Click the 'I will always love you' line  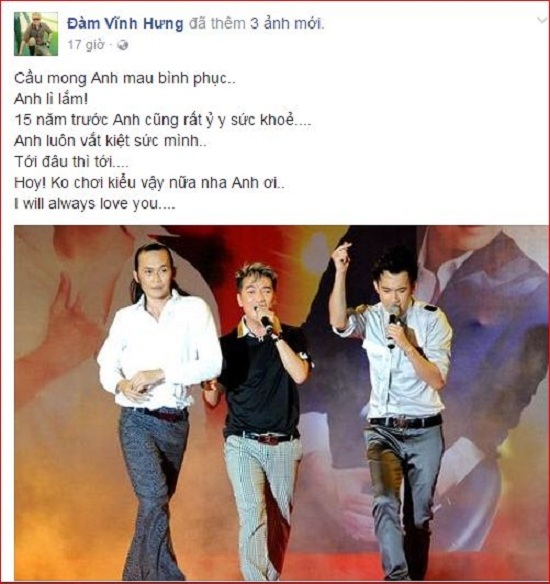(95, 204)
